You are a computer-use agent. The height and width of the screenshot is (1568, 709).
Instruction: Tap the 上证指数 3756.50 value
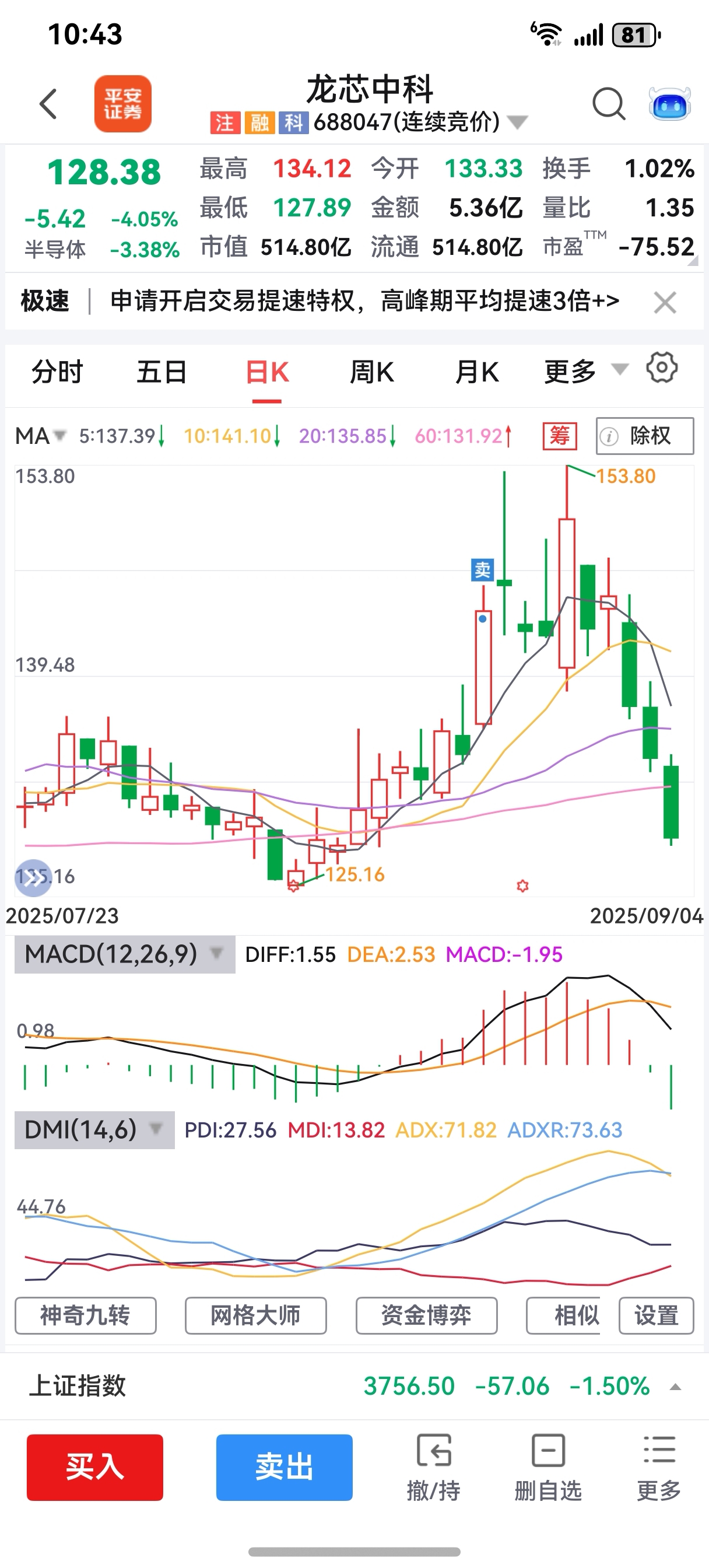point(409,1387)
